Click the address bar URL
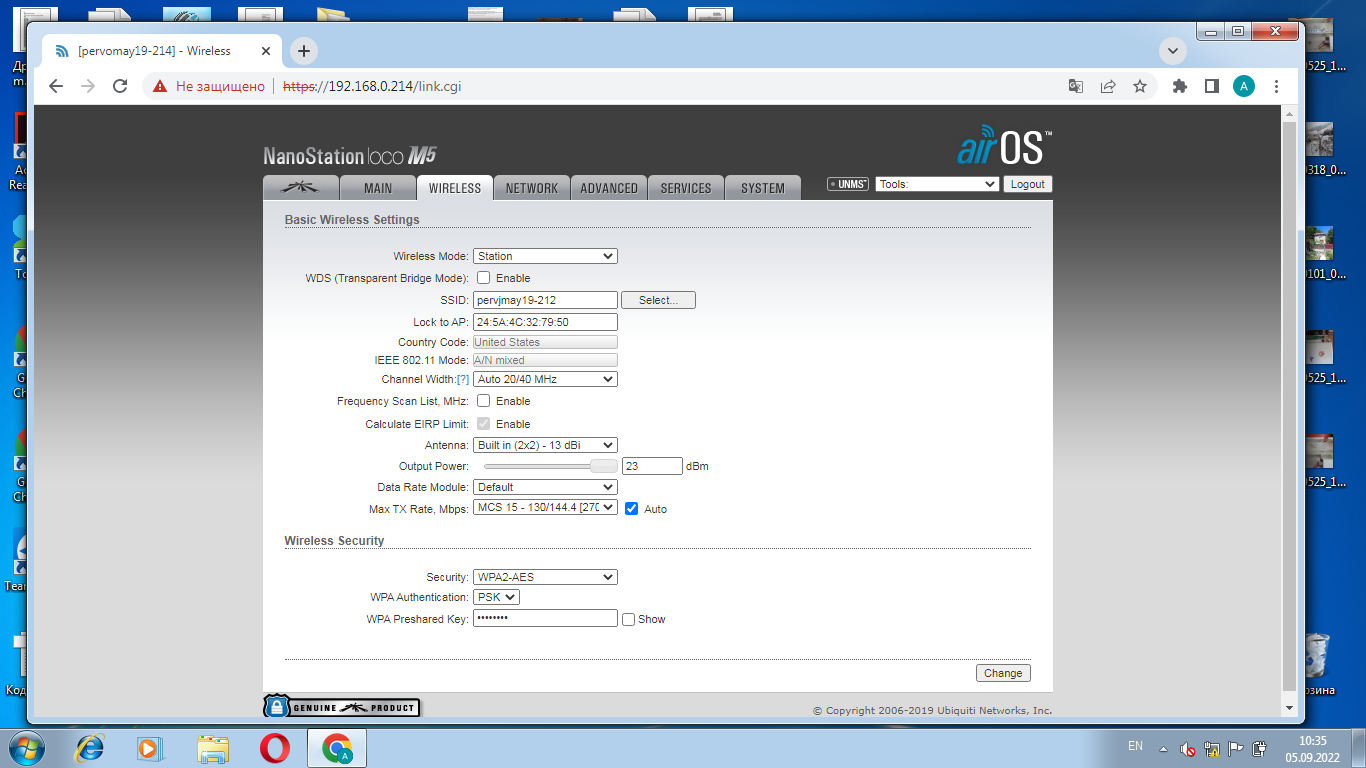Screen dimensions: 1366x768 (x=372, y=86)
